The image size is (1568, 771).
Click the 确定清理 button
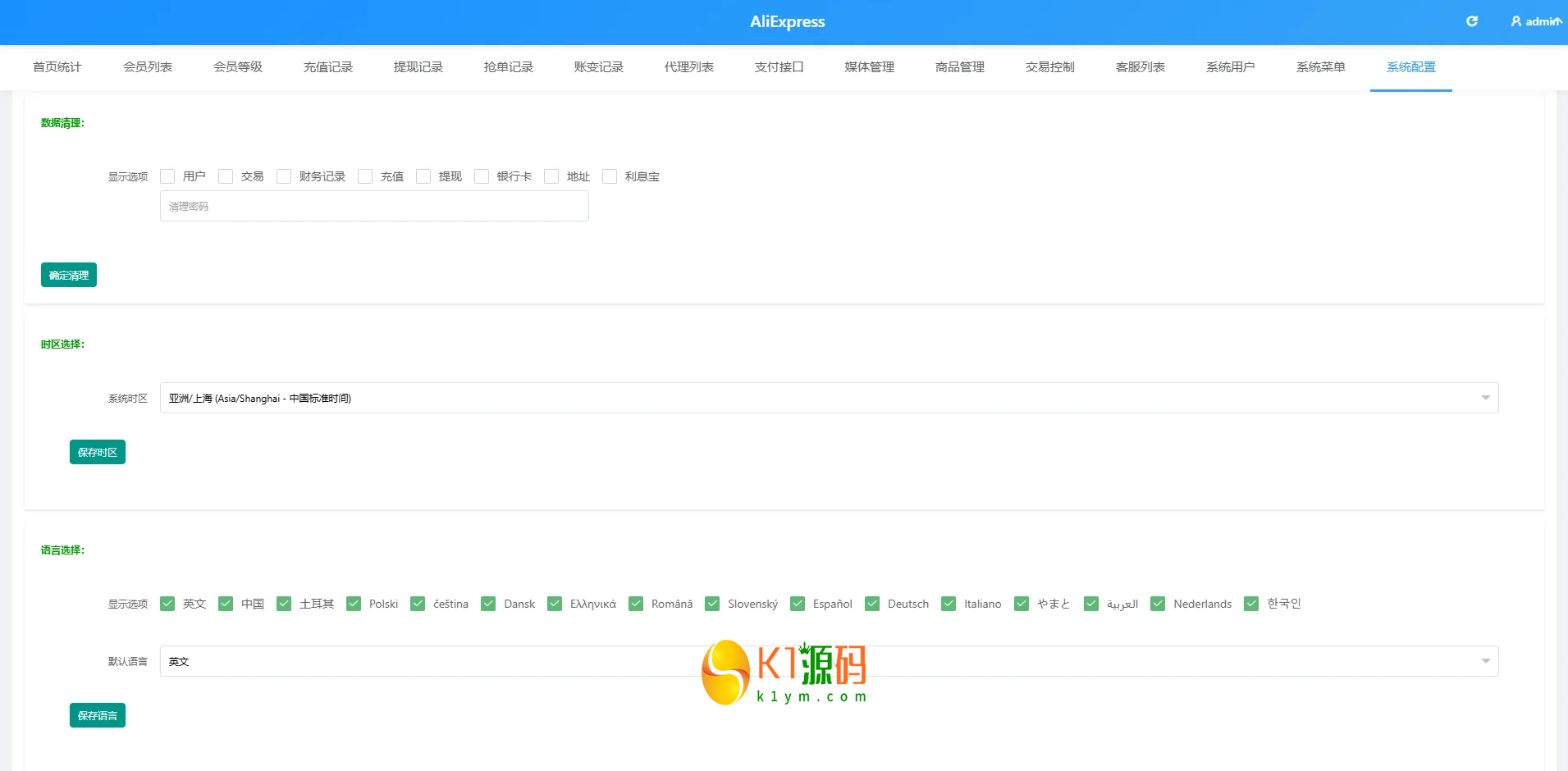click(69, 275)
